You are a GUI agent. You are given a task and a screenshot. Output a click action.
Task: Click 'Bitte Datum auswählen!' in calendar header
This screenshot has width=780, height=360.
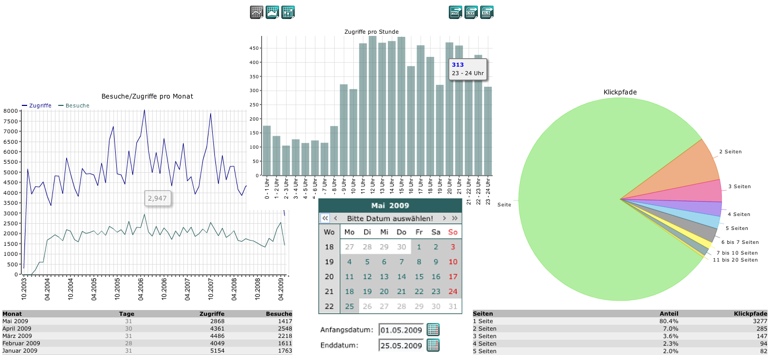pos(390,218)
